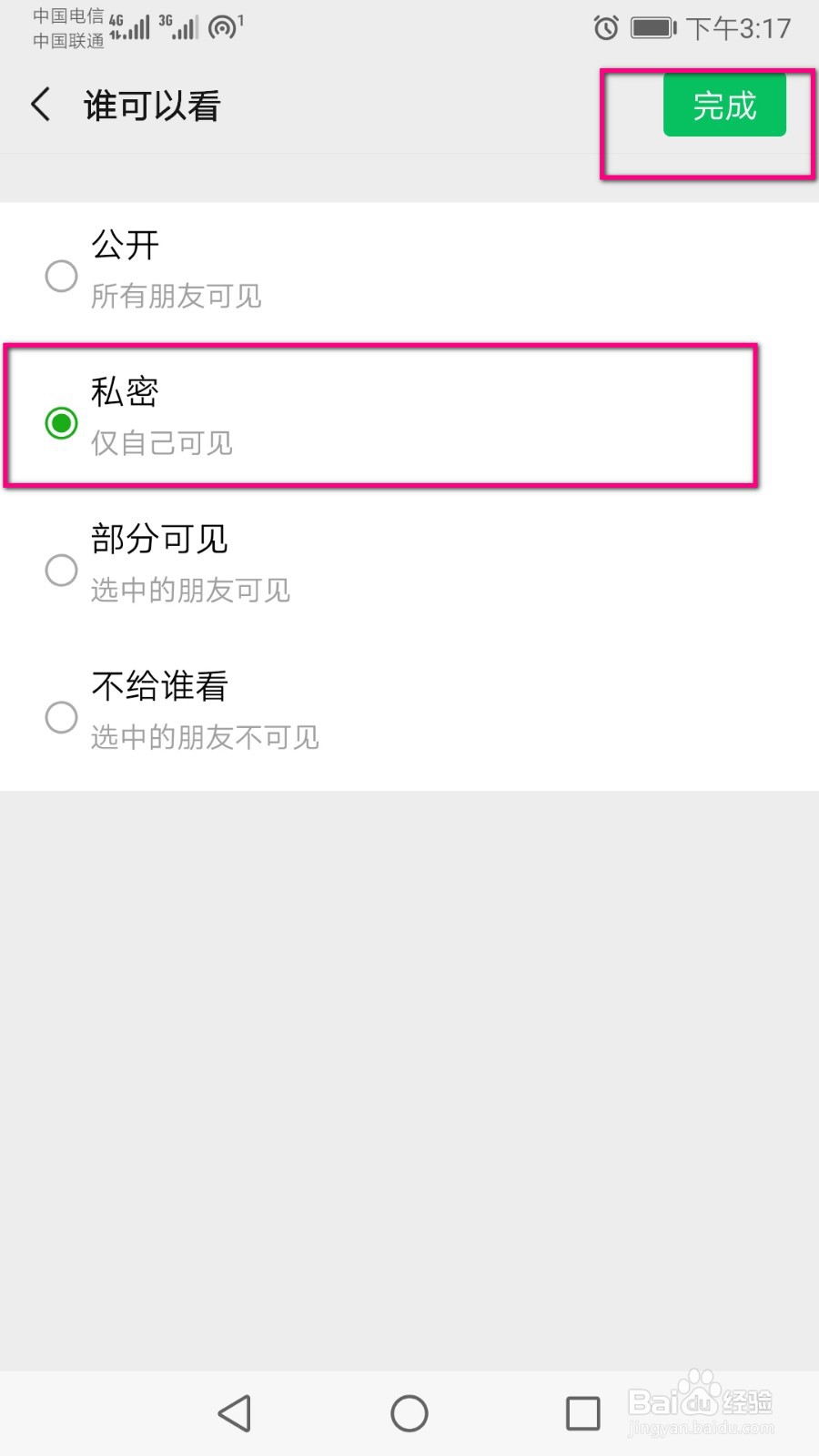Tap the green 完成 button
Image resolution: width=819 pixels, height=1456 pixels.
[724, 106]
